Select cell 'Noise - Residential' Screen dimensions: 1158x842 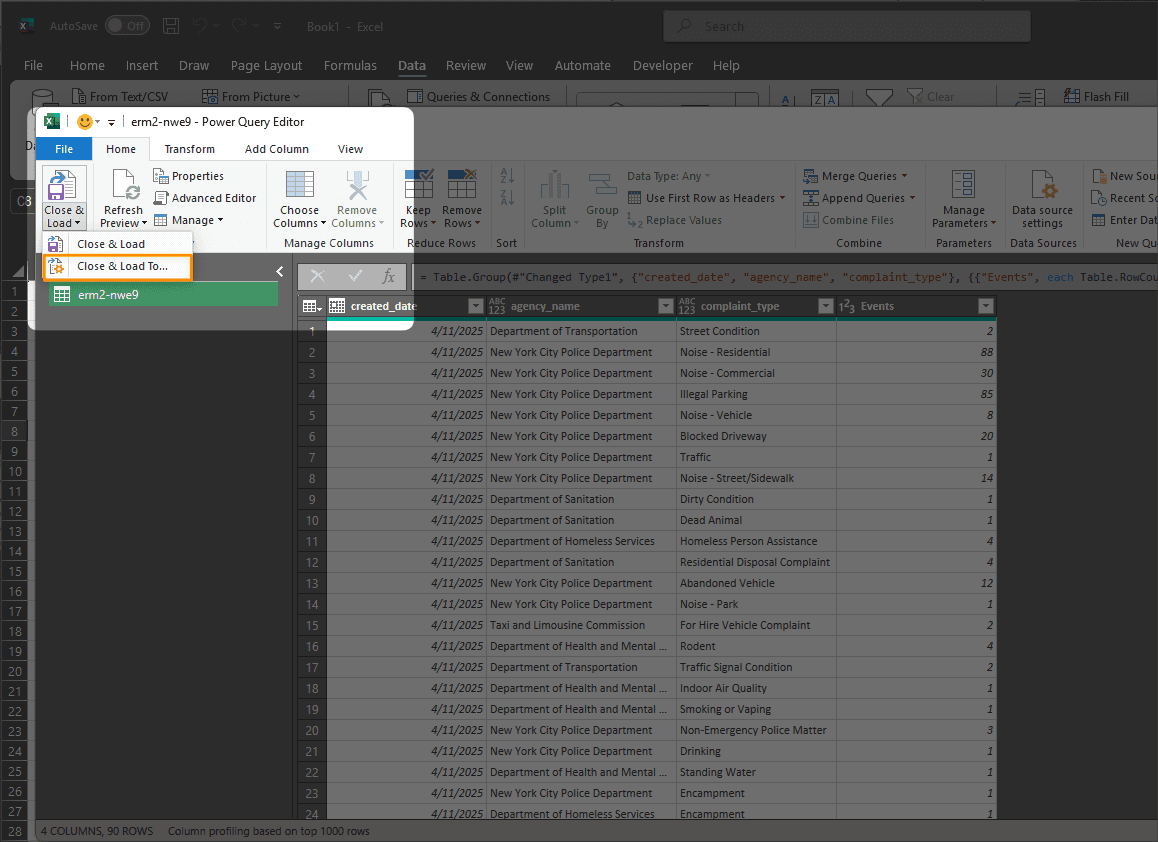point(756,352)
